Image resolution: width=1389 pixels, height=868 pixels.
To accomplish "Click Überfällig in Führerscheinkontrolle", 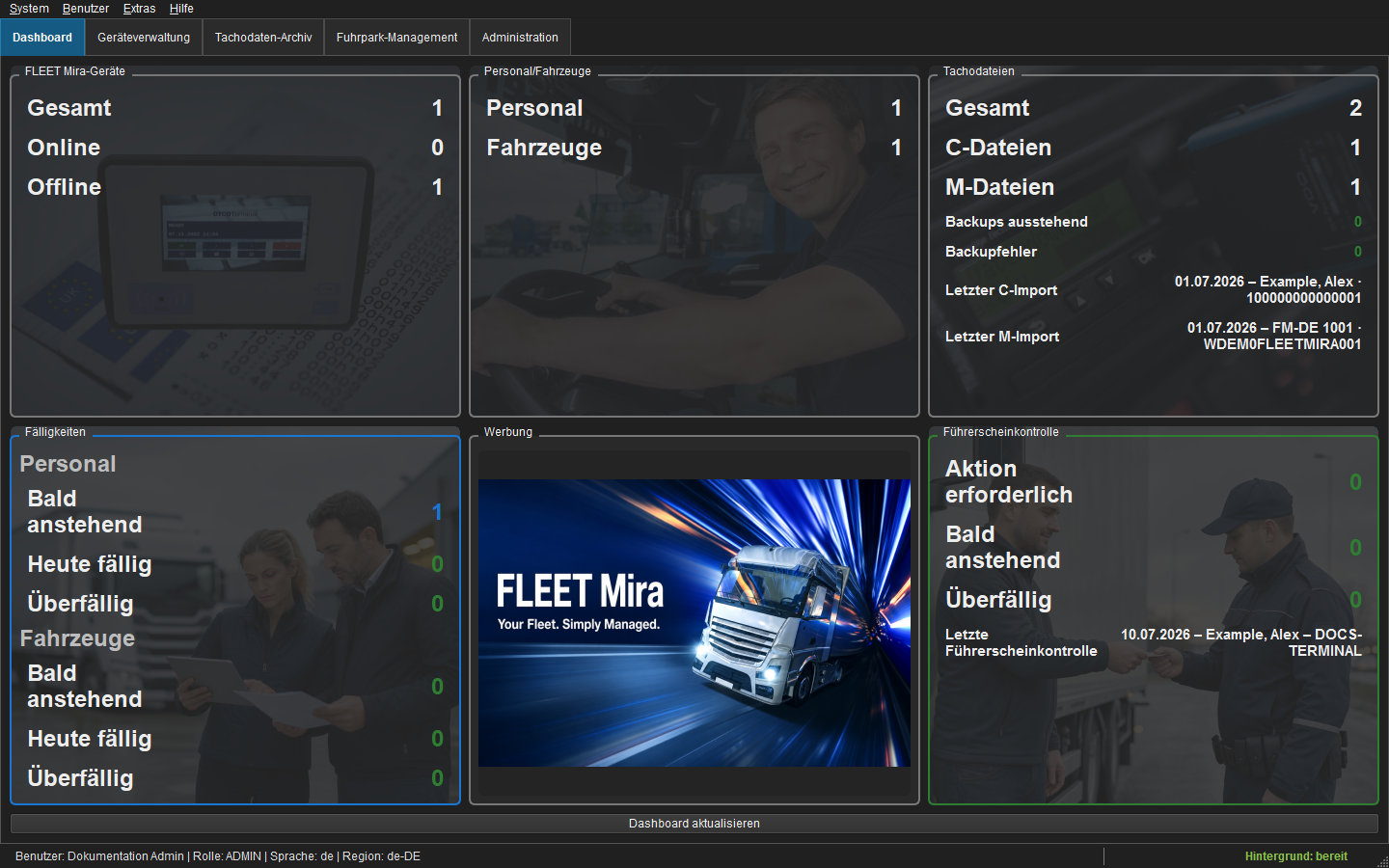I will 1154,600.
